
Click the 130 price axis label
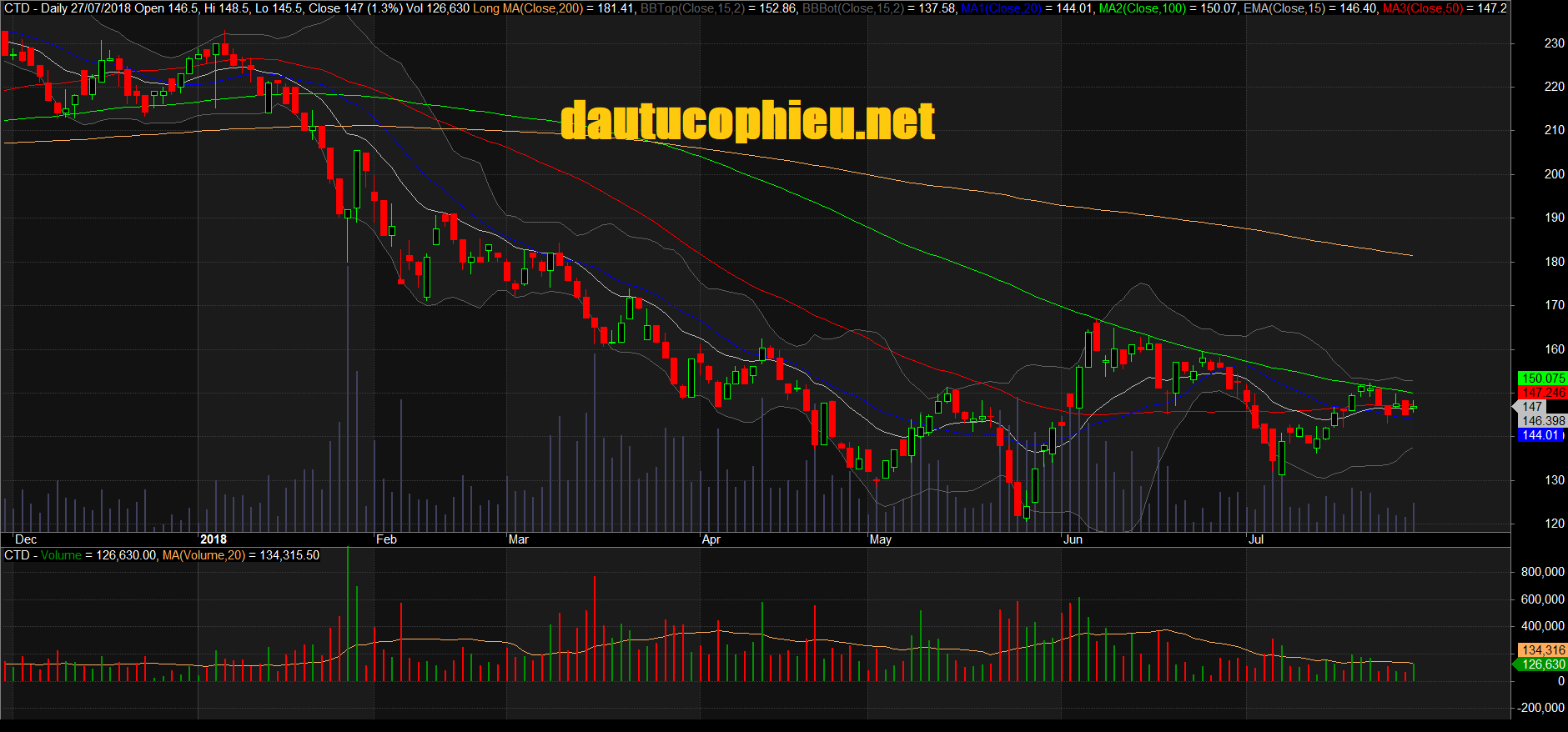pos(1555,479)
